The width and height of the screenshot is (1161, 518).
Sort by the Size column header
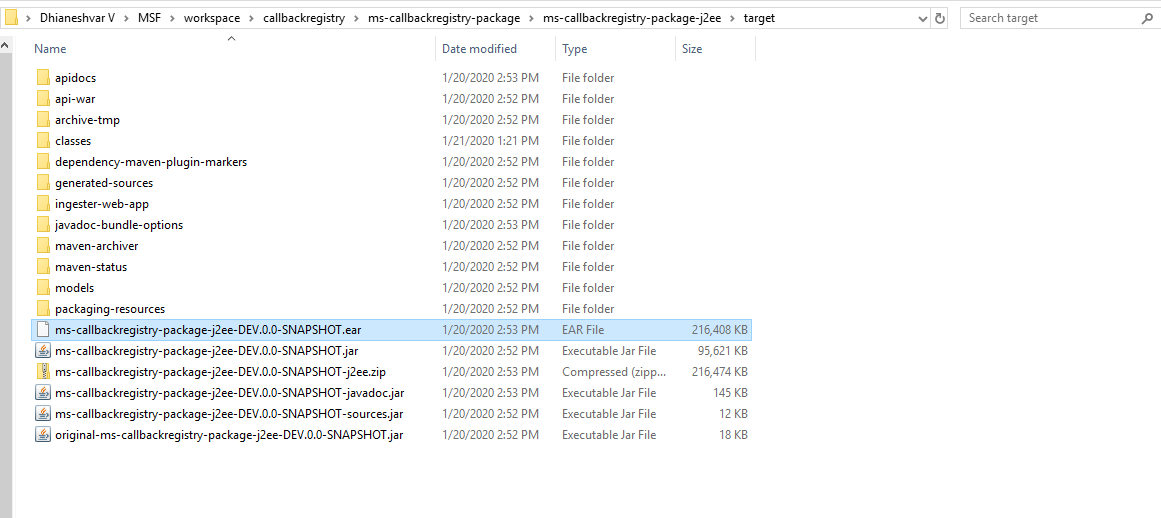(x=692, y=49)
